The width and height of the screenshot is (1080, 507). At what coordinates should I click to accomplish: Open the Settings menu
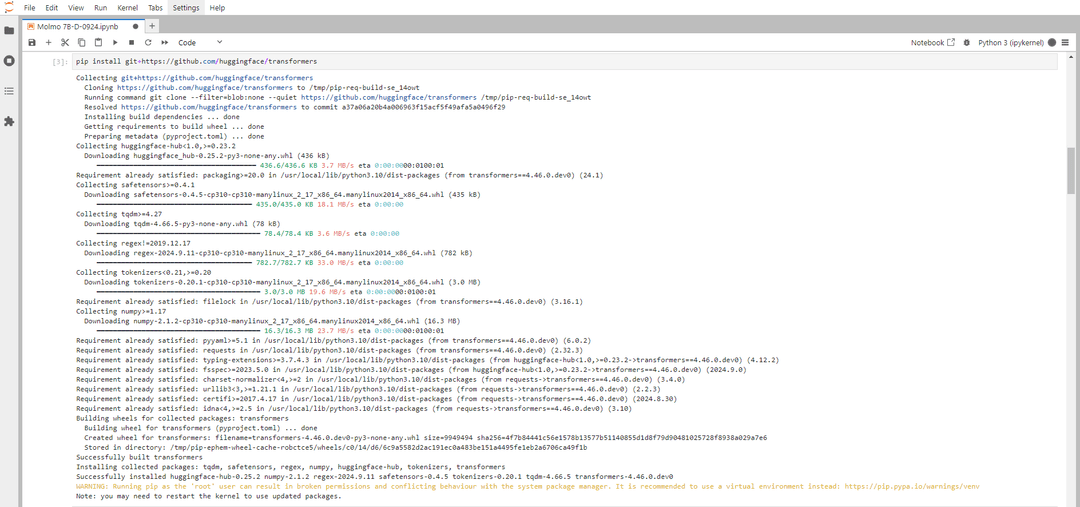pos(186,8)
